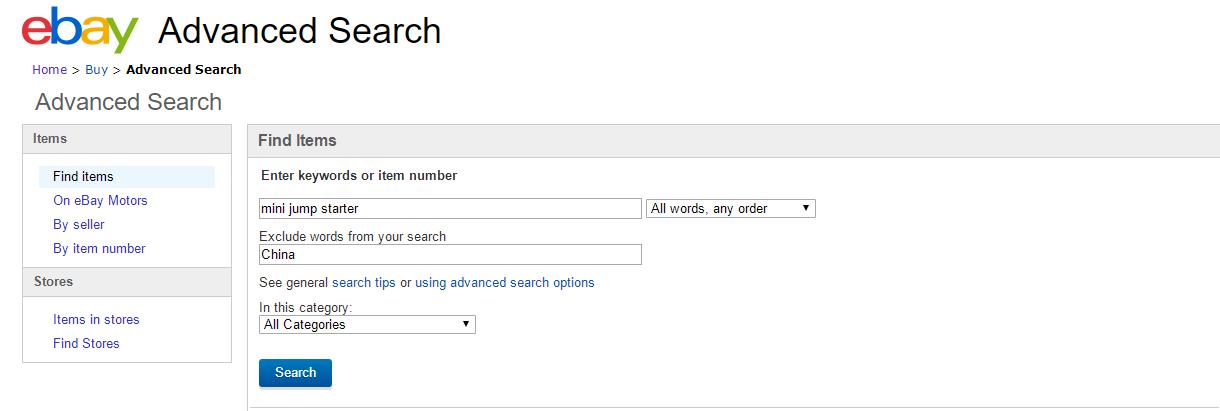Open Items in stores search
The width and height of the screenshot is (1220, 411).
tap(96, 320)
